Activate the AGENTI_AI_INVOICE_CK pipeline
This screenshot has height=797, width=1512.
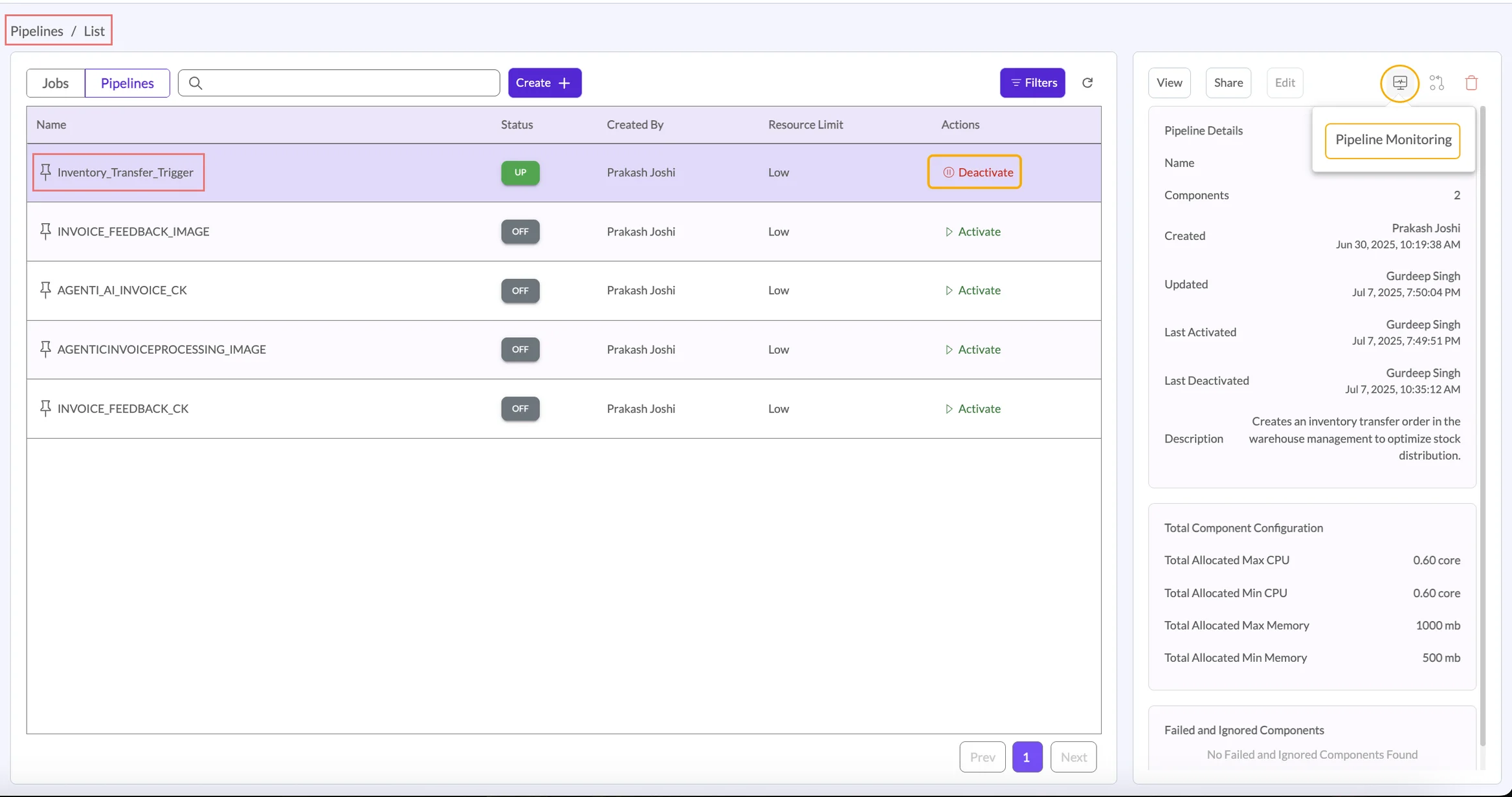click(x=972, y=290)
